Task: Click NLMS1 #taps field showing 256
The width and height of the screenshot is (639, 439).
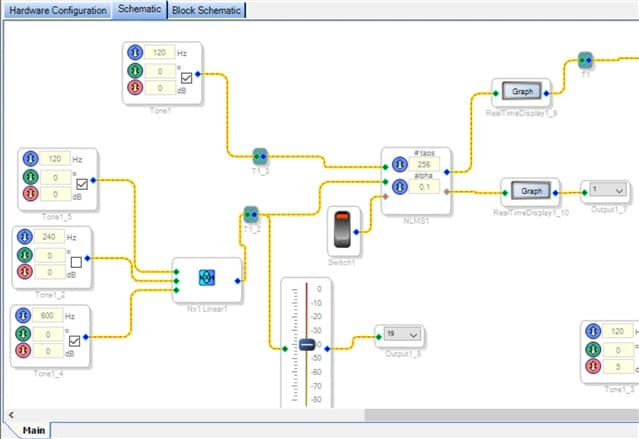Action: click(424, 165)
